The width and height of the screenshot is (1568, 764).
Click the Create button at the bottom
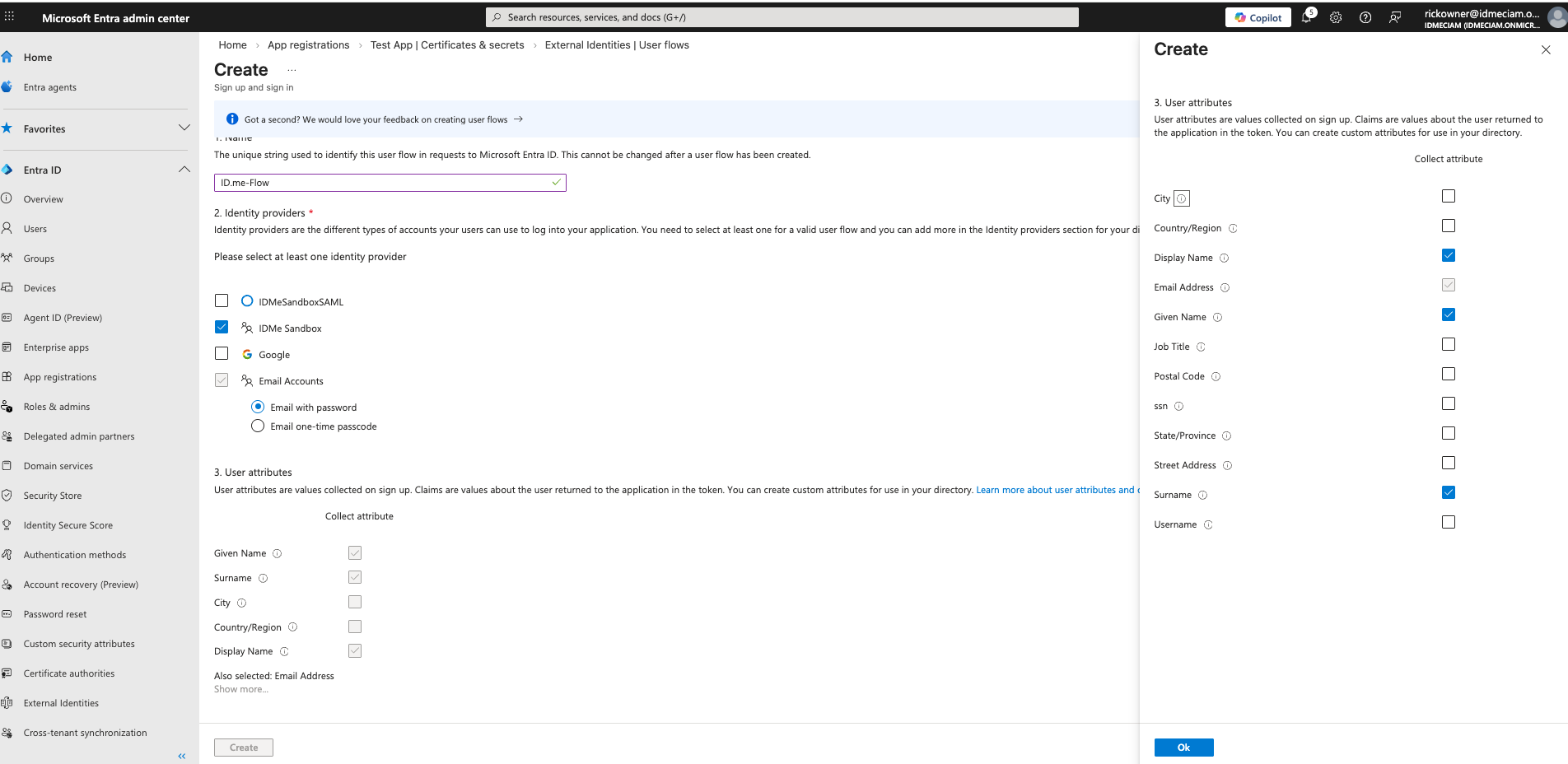click(x=243, y=747)
